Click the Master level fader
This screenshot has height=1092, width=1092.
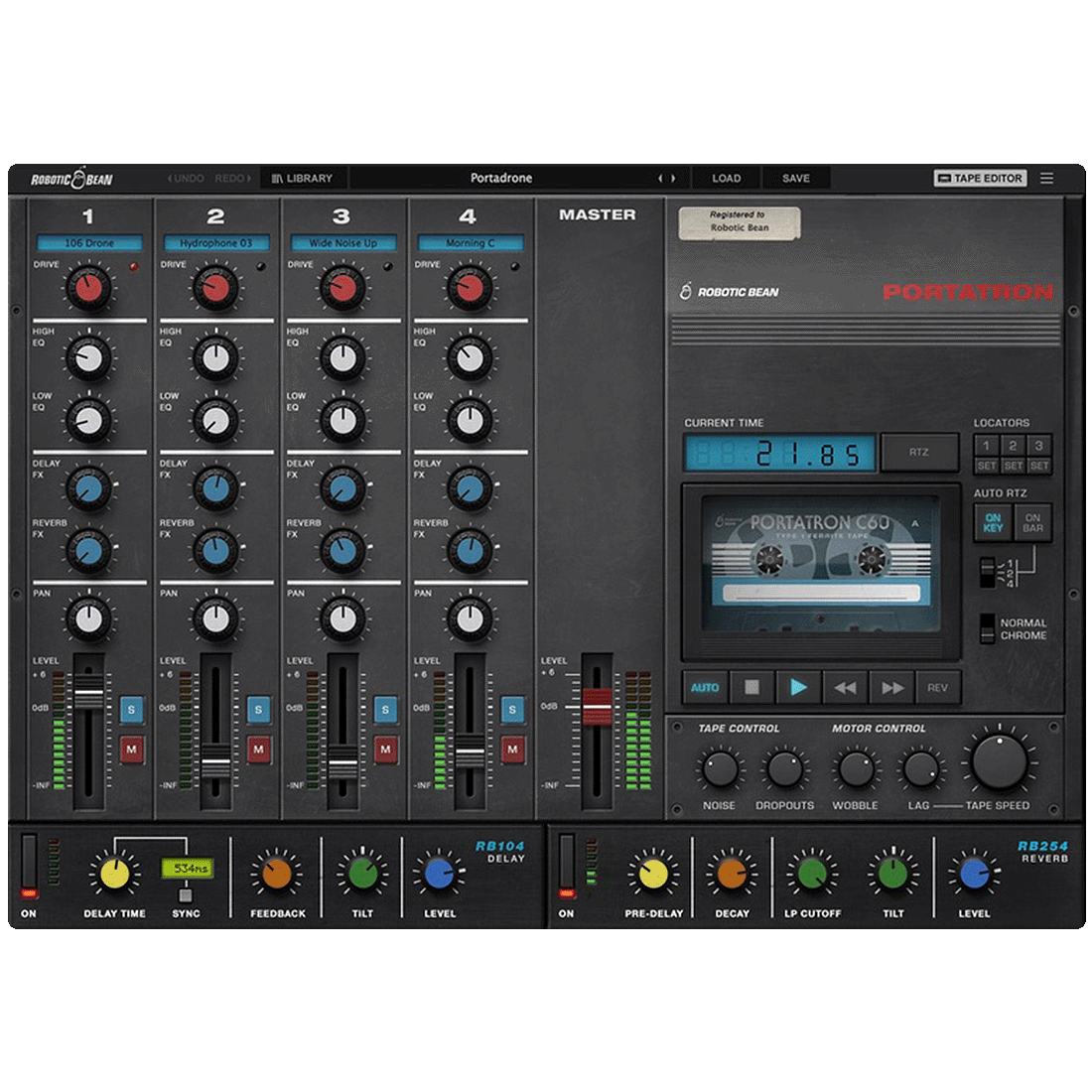tap(597, 706)
